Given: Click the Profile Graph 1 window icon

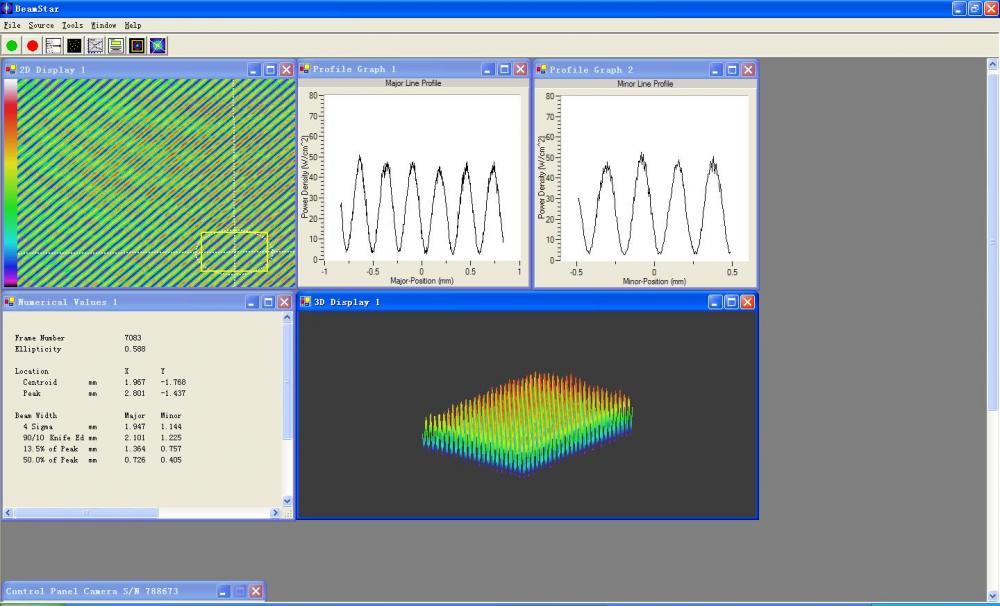Looking at the screenshot, I should [x=305, y=69].
